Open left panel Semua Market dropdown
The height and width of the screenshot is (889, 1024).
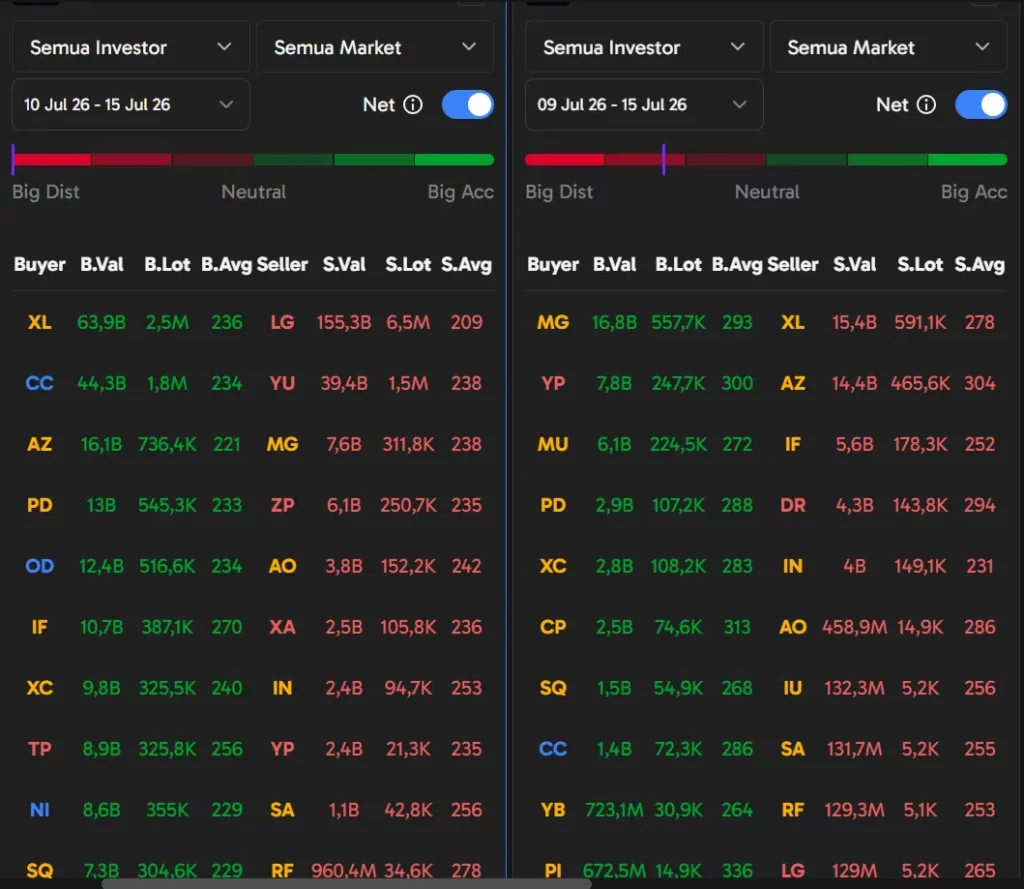tap(375, 47)
